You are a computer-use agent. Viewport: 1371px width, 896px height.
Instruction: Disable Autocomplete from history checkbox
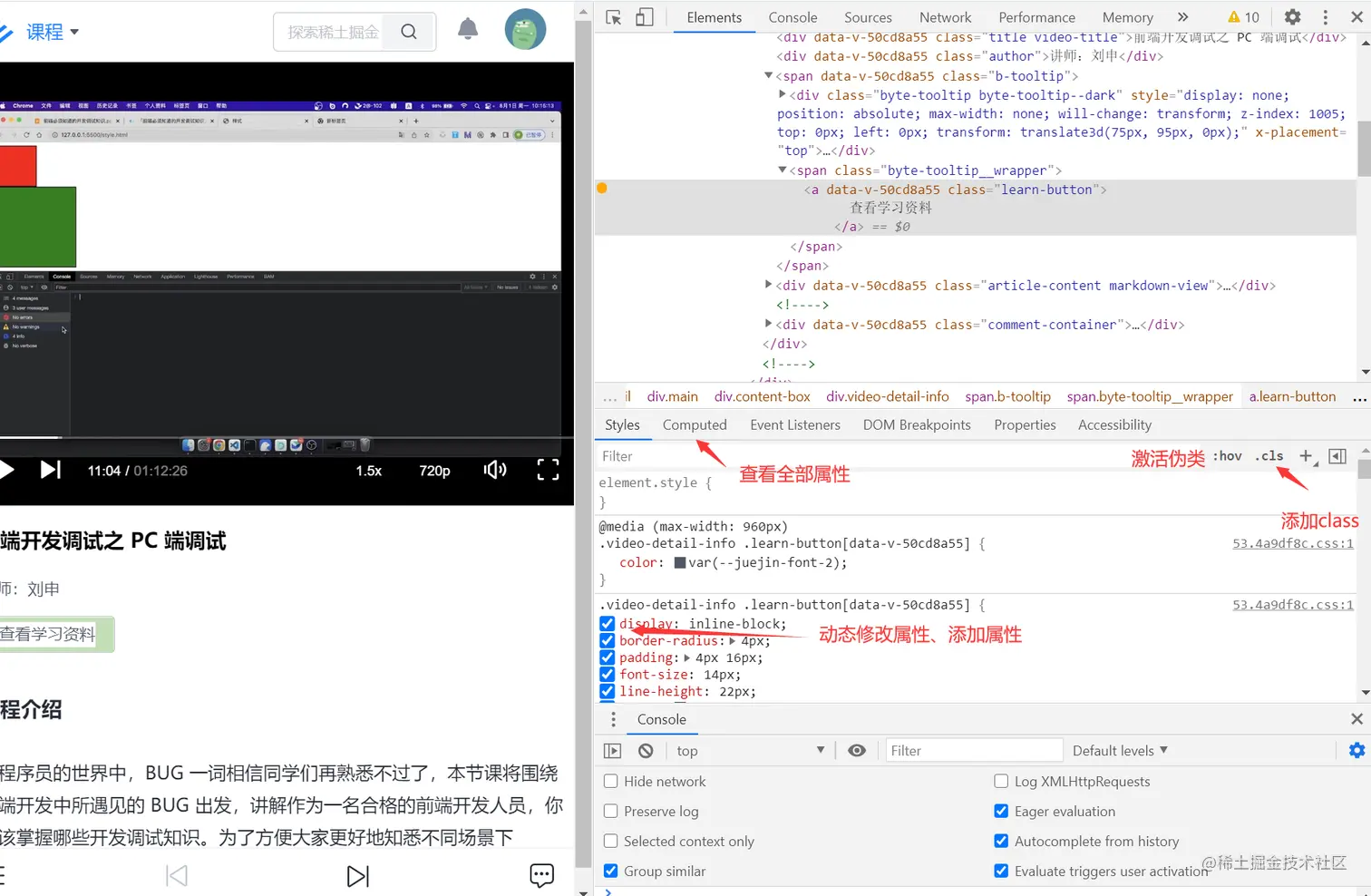pyautogui.click(x=1001, y=842)
